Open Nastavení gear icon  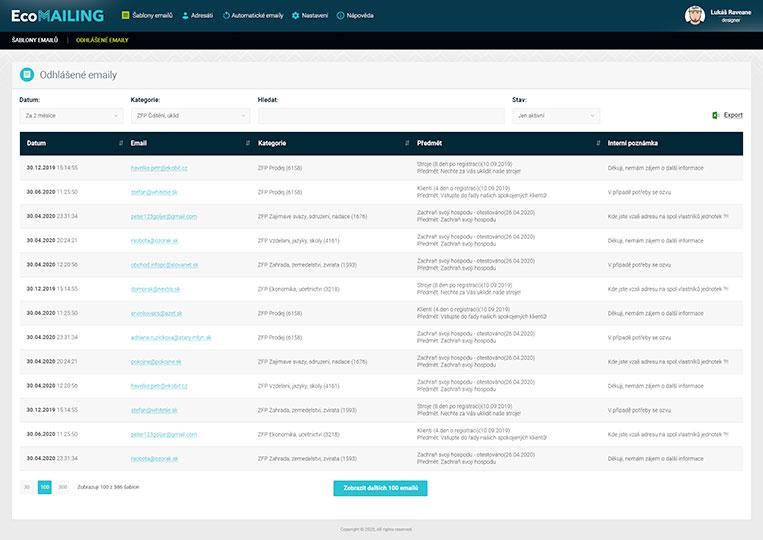(295, 16)
